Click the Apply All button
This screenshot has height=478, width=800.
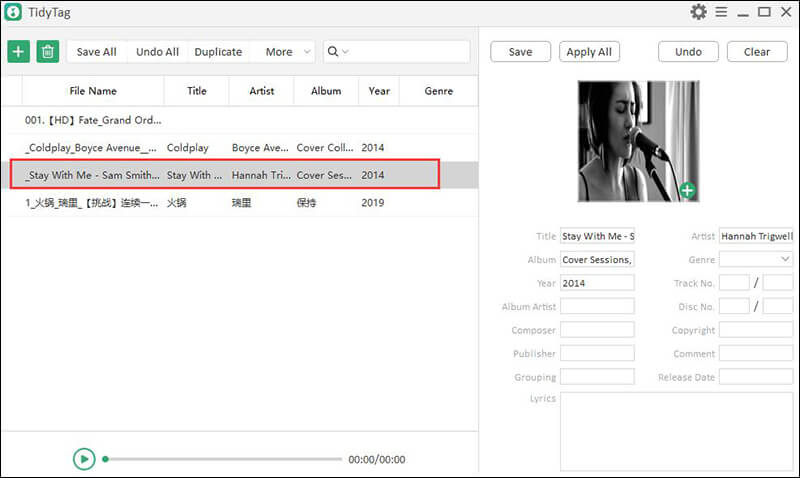click(x=589, y=52)
